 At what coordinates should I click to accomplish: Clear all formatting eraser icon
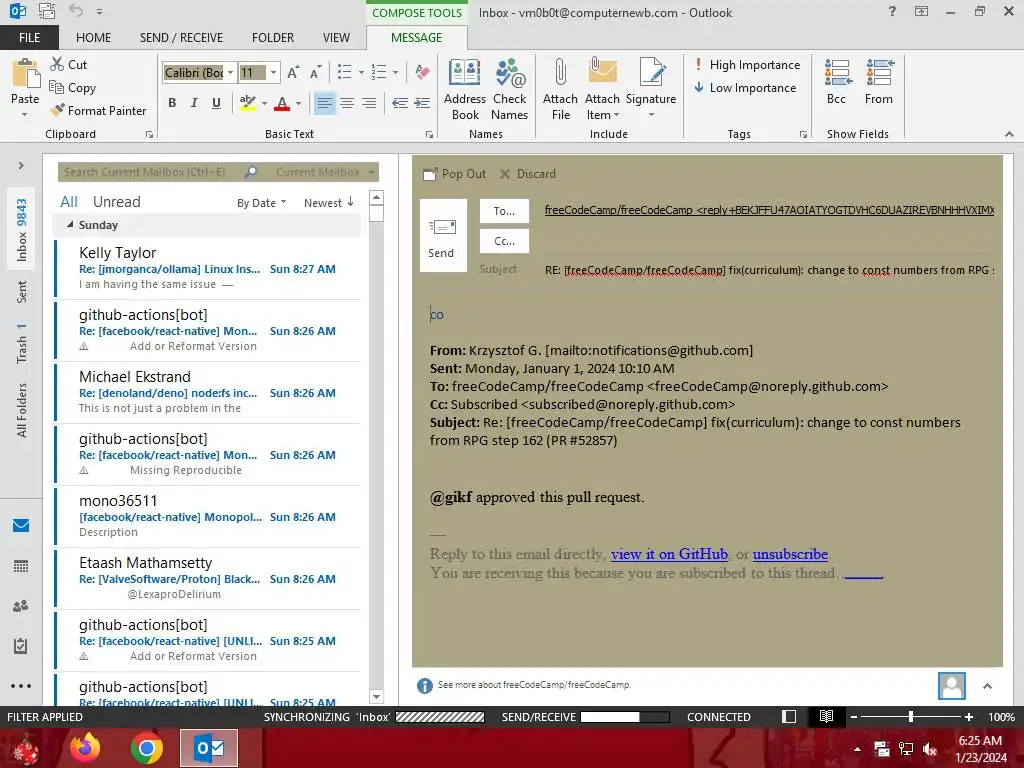tap(422, 72)
